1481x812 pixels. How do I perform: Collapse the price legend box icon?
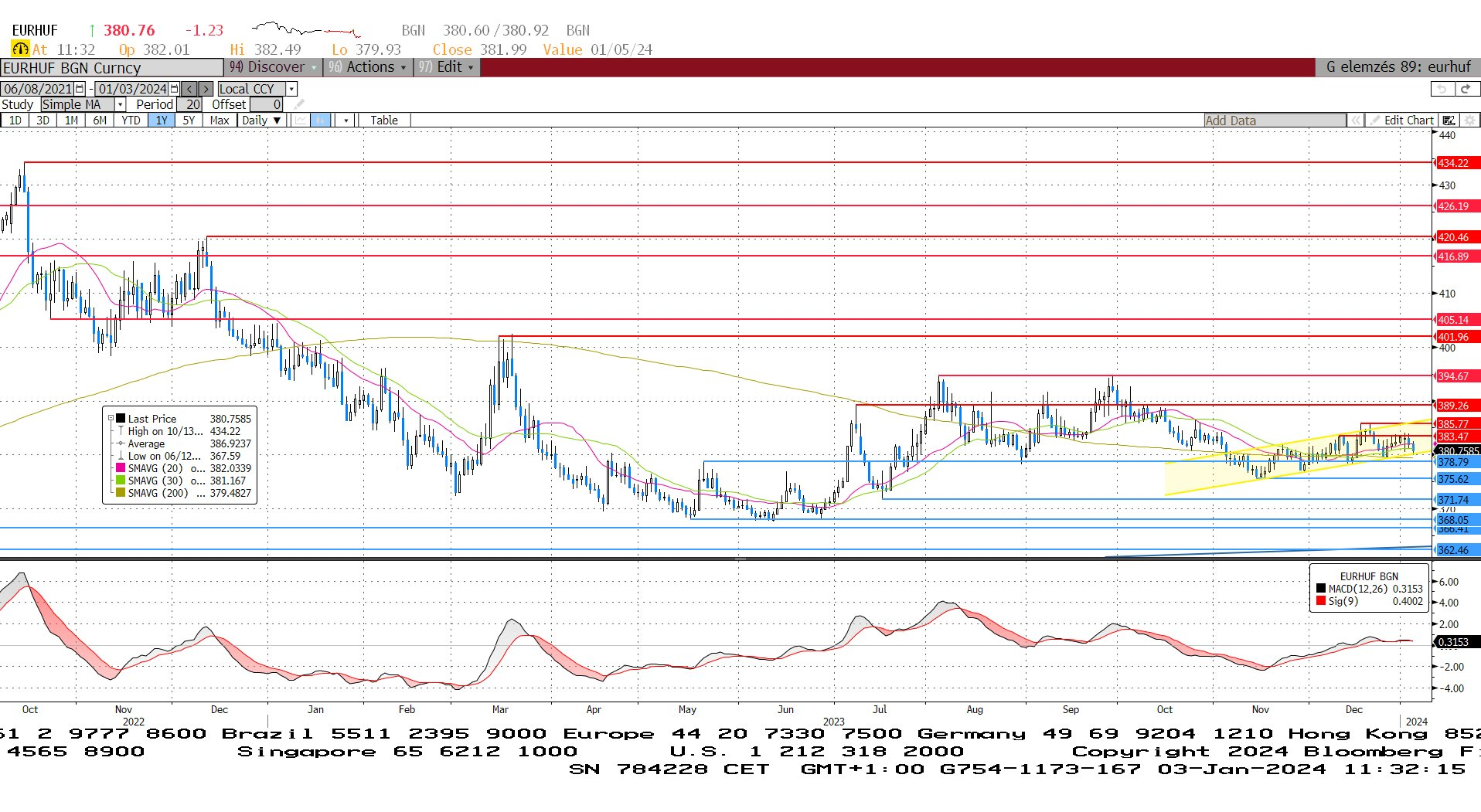point(111,419)
